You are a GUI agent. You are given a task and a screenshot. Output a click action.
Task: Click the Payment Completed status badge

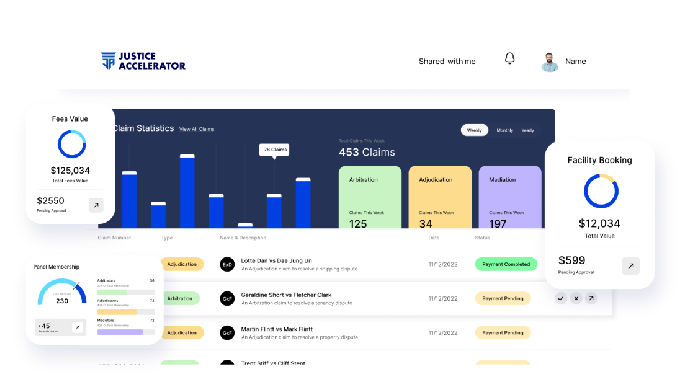pos(506,264)
